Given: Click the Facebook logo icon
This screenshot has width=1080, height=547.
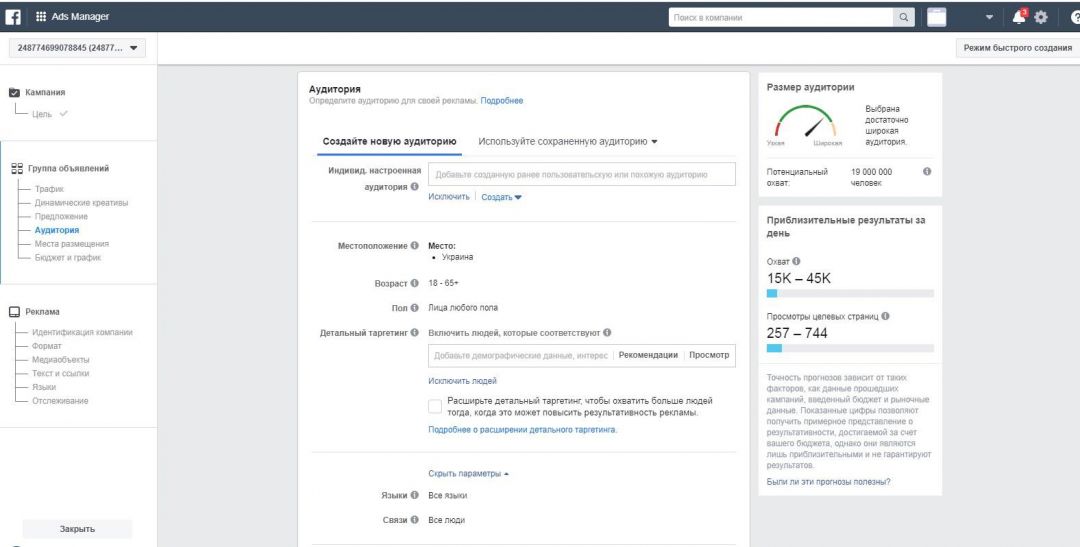Looking at the screenshot, I should [14, 17].
